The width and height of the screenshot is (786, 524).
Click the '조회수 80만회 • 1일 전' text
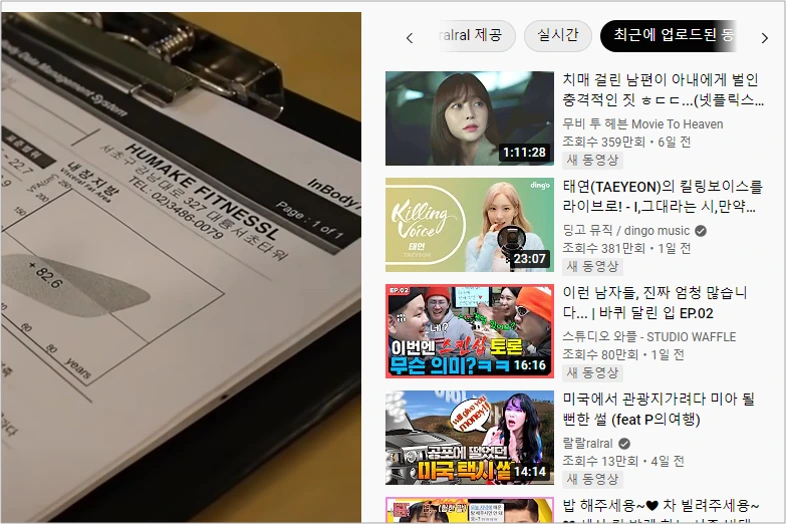(x=623, y=355)
